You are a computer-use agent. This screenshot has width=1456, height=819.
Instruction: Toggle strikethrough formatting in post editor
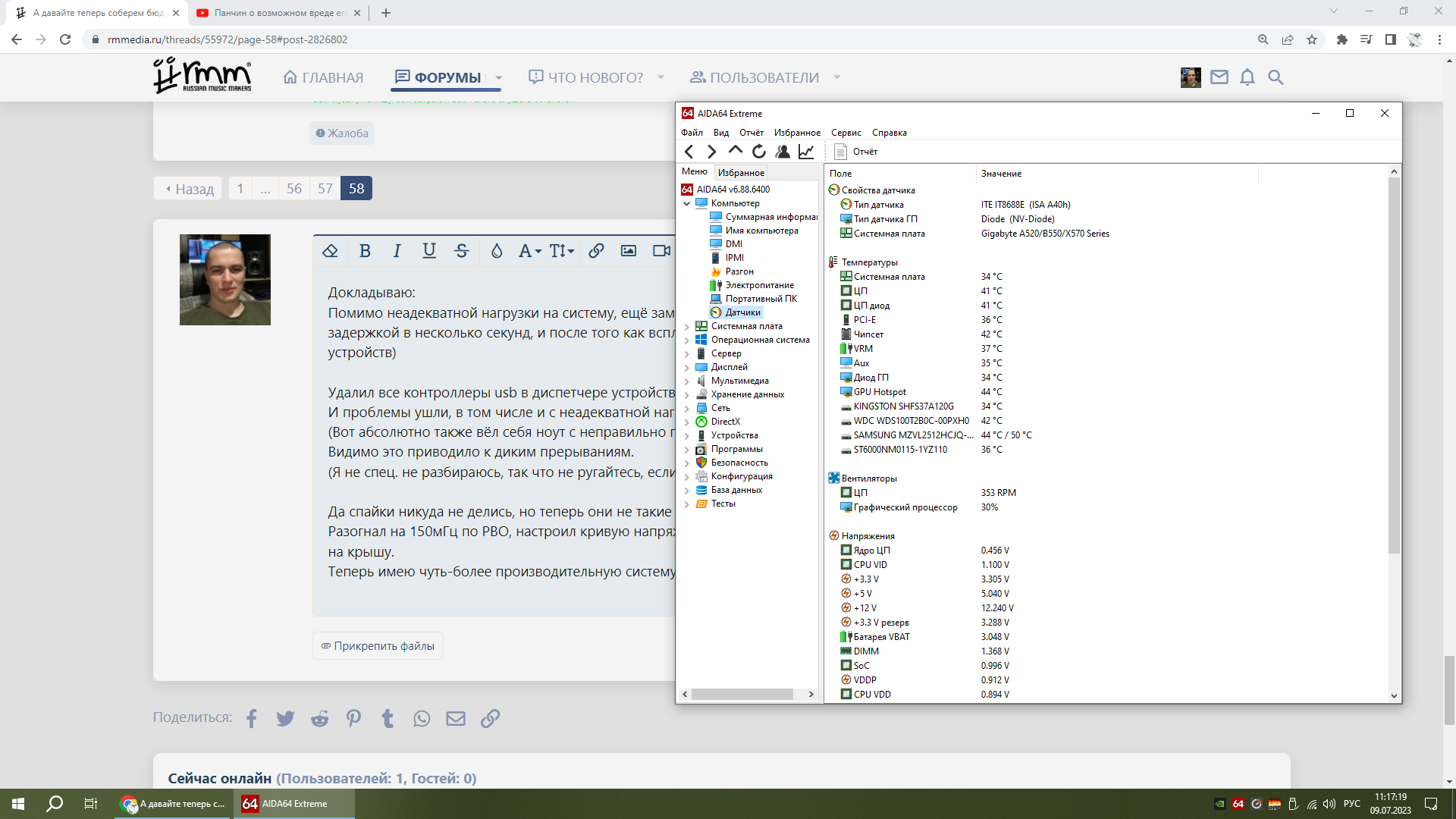(x=462, y=251)
